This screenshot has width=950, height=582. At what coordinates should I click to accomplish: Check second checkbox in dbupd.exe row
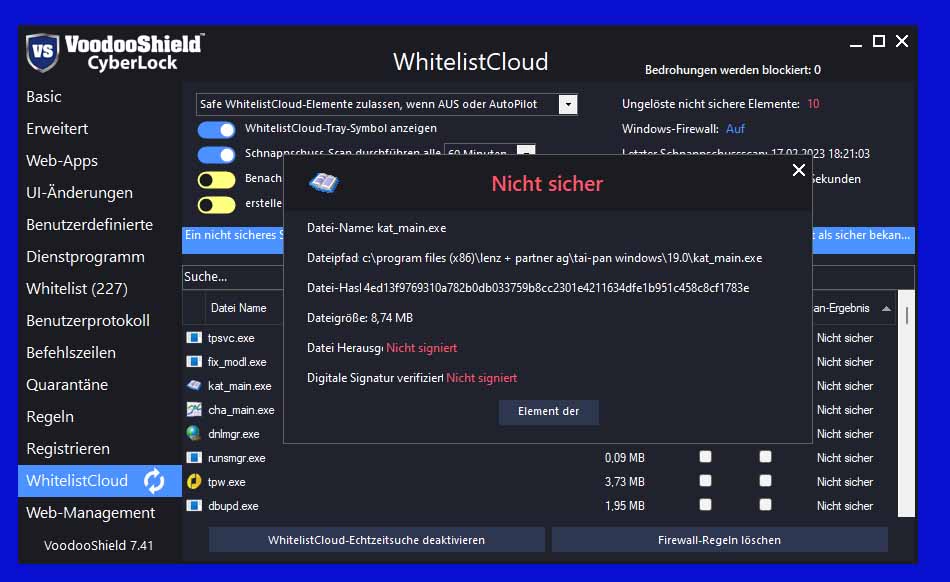(x=765, y=504)
